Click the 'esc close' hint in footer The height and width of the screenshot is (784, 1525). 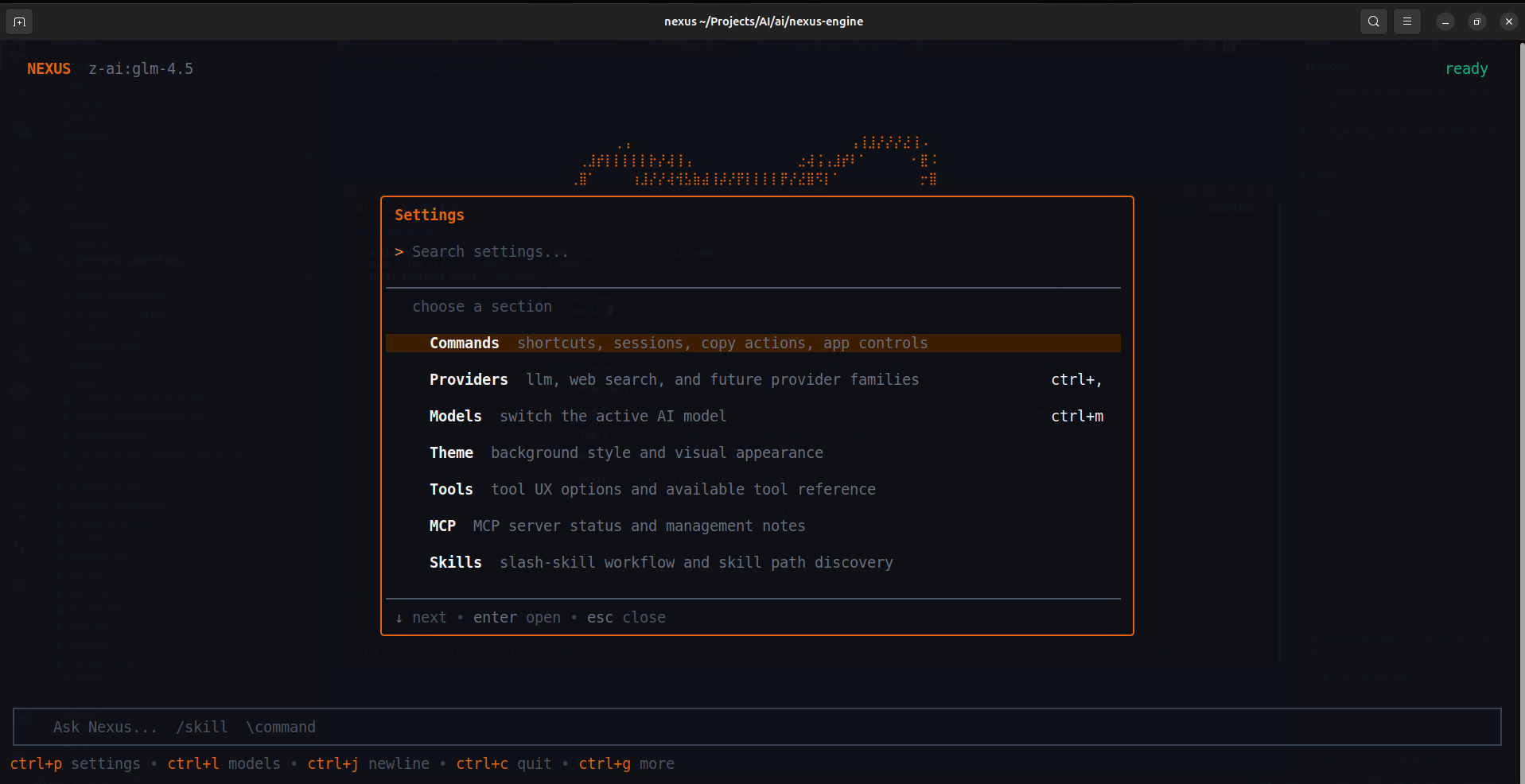(626, 617)
